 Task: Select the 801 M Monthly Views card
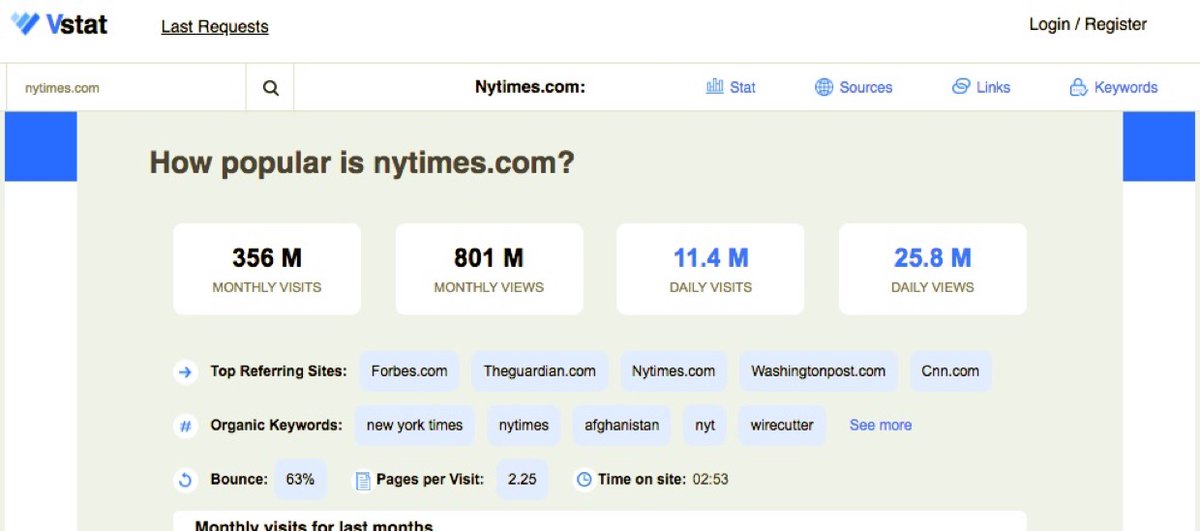pos(489,269)
